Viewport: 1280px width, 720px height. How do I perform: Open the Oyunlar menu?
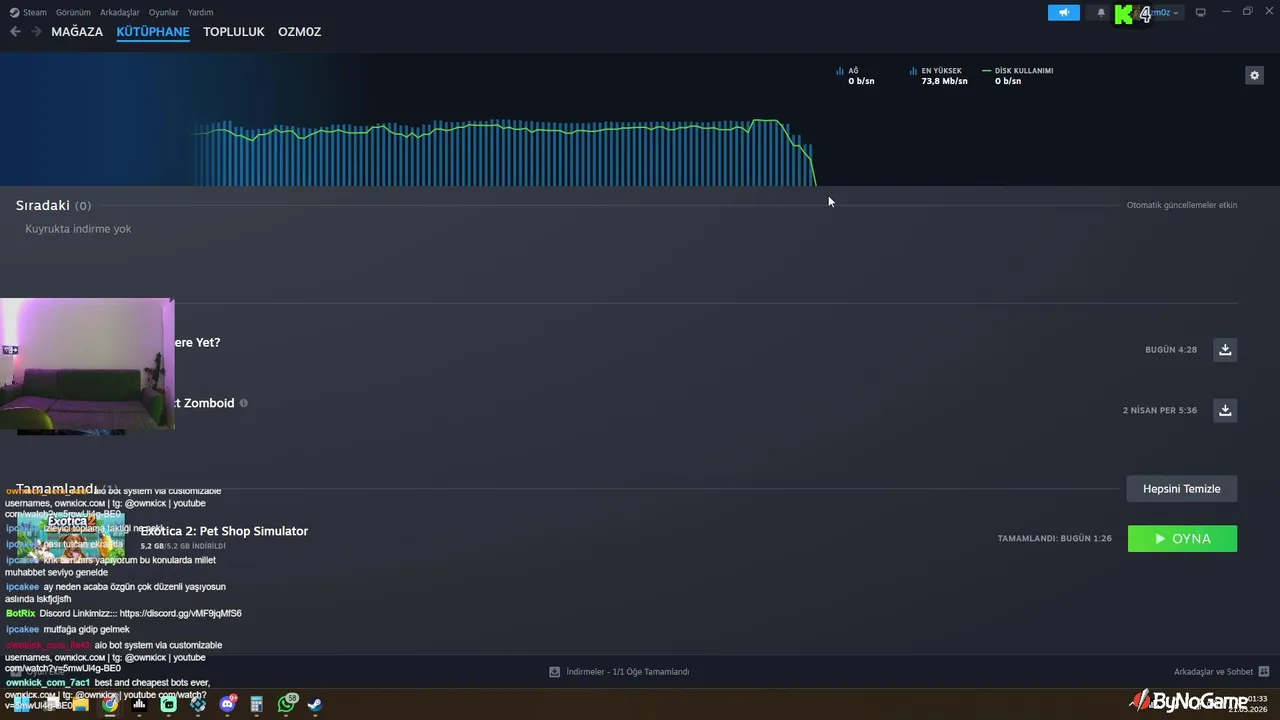[163, 13]
